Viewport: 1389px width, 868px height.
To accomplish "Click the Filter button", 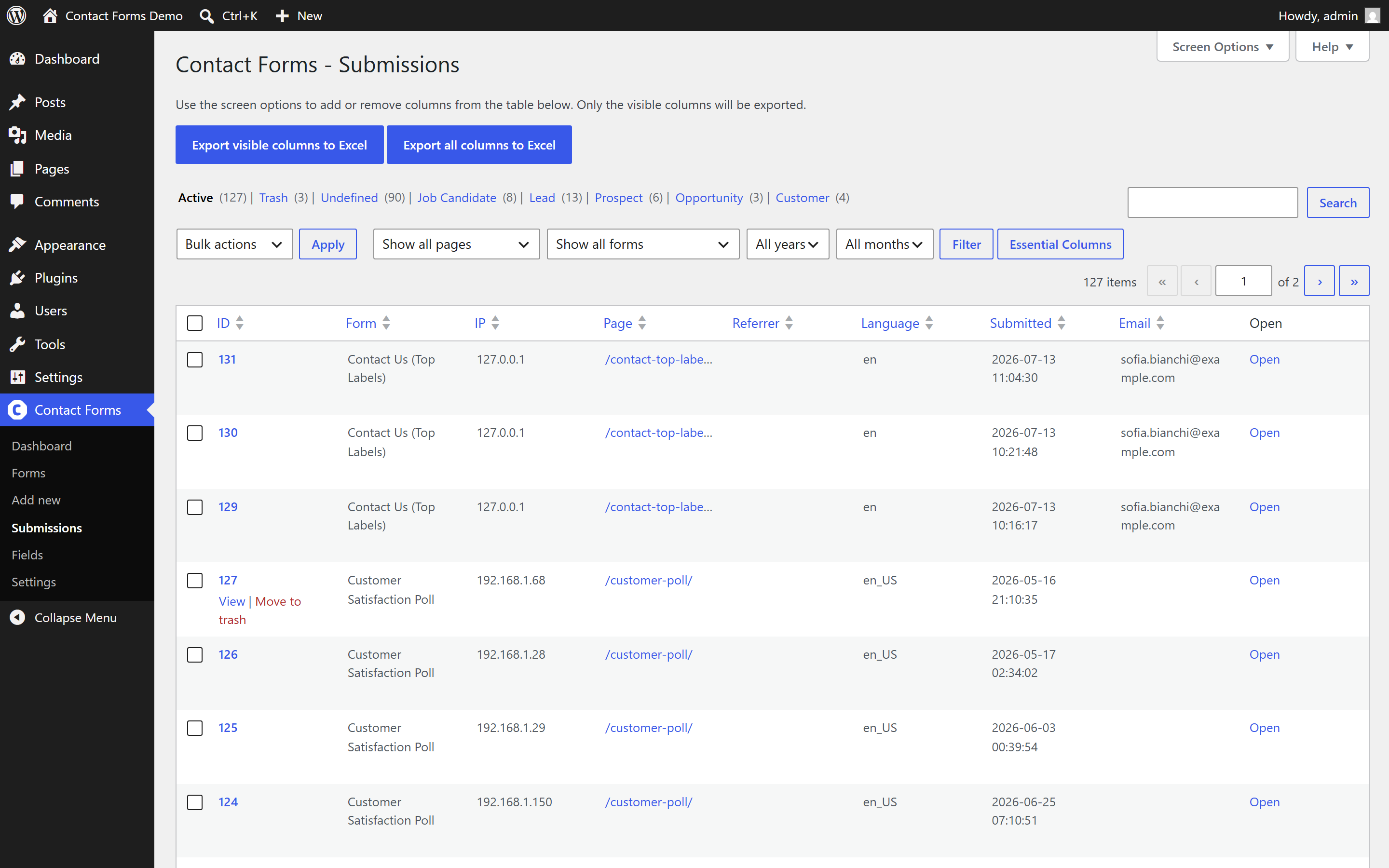I will (x=967, y=244).
